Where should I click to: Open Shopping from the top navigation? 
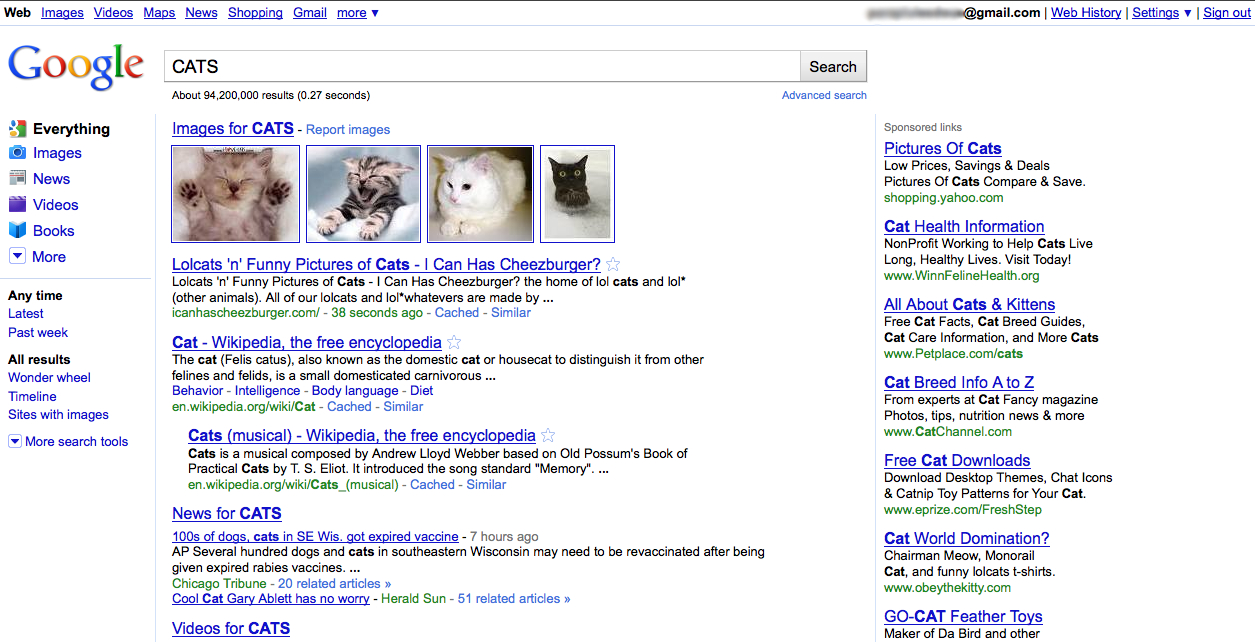click(255, 12)
